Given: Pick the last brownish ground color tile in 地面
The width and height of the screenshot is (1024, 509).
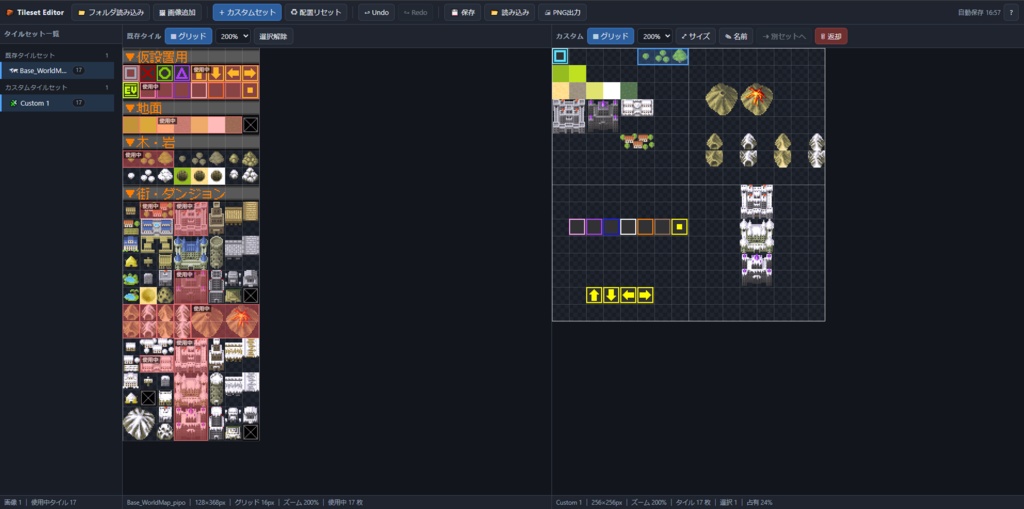Looking at the screenshot, I should point(233,124).
